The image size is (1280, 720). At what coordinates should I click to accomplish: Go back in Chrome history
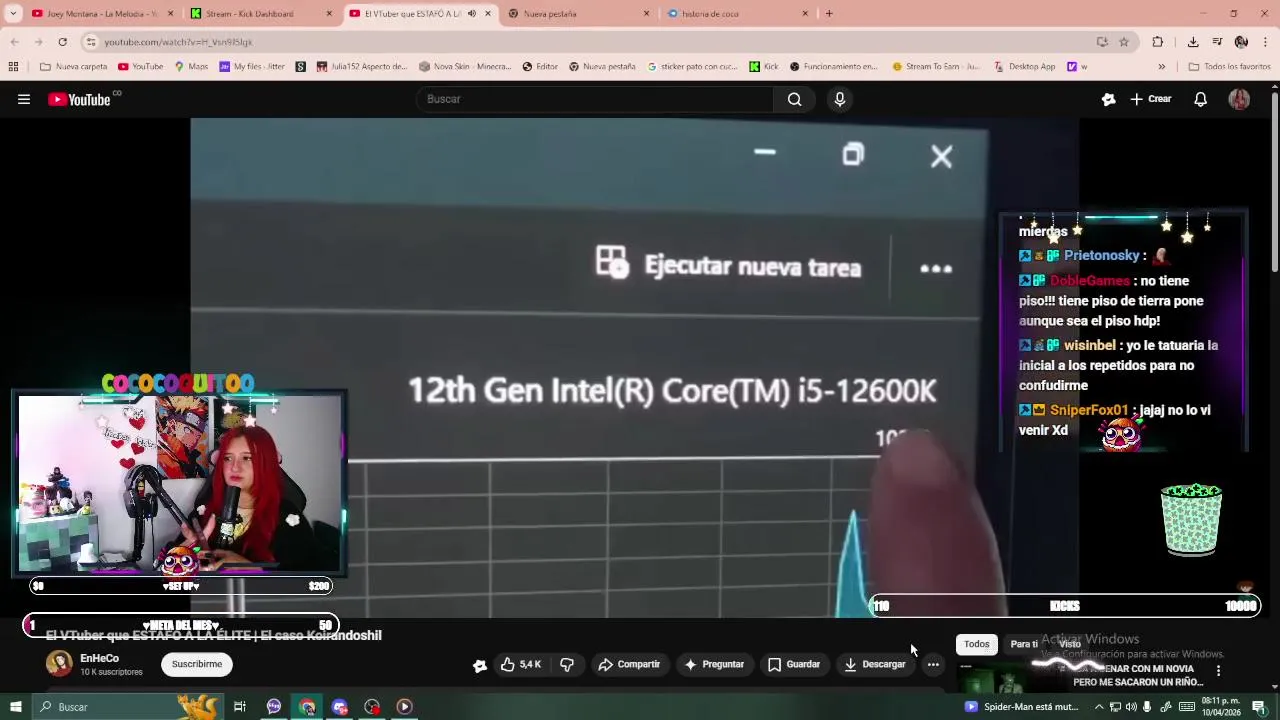click(14, 42)
